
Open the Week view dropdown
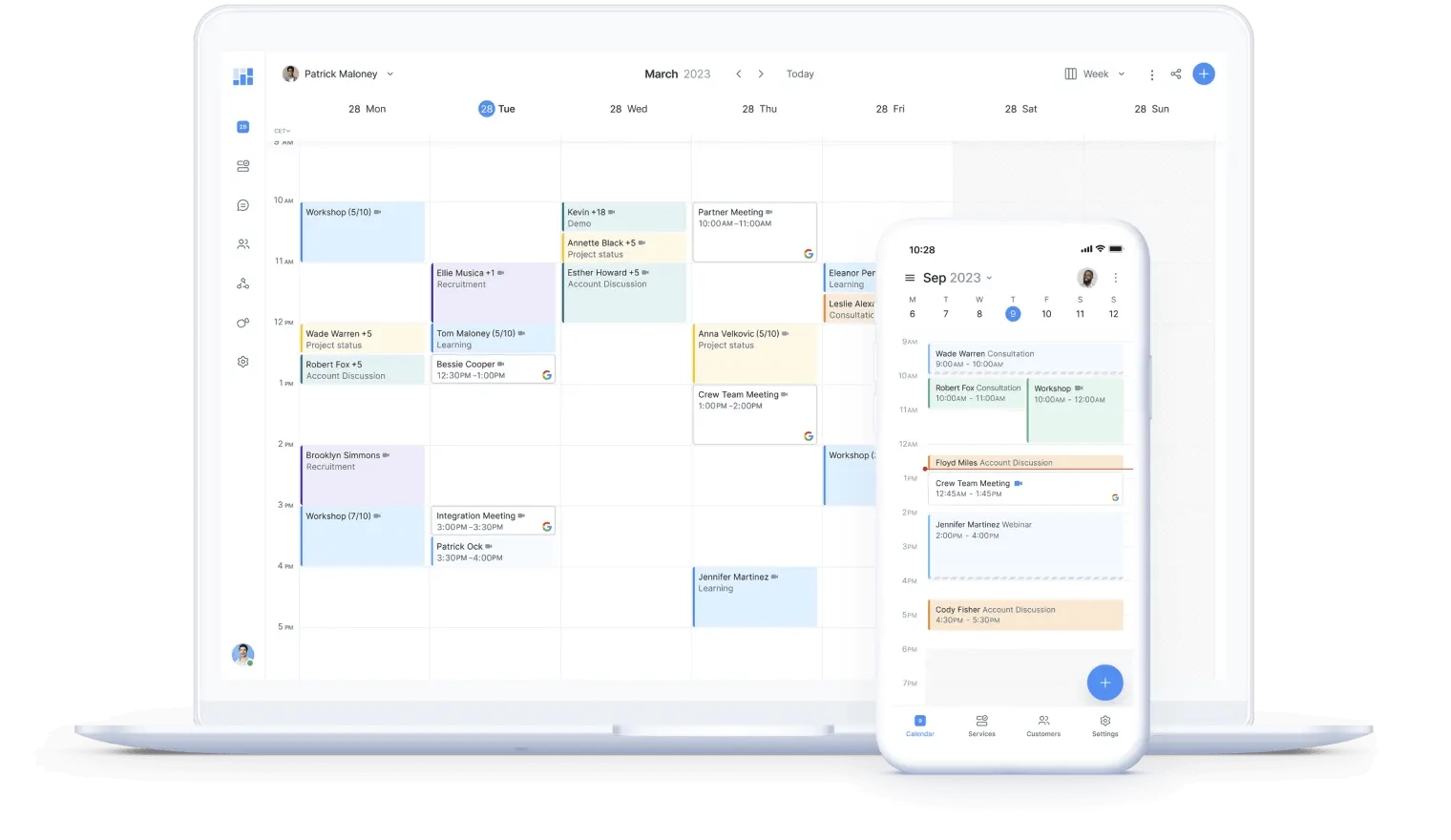(x=1095, y=73)
